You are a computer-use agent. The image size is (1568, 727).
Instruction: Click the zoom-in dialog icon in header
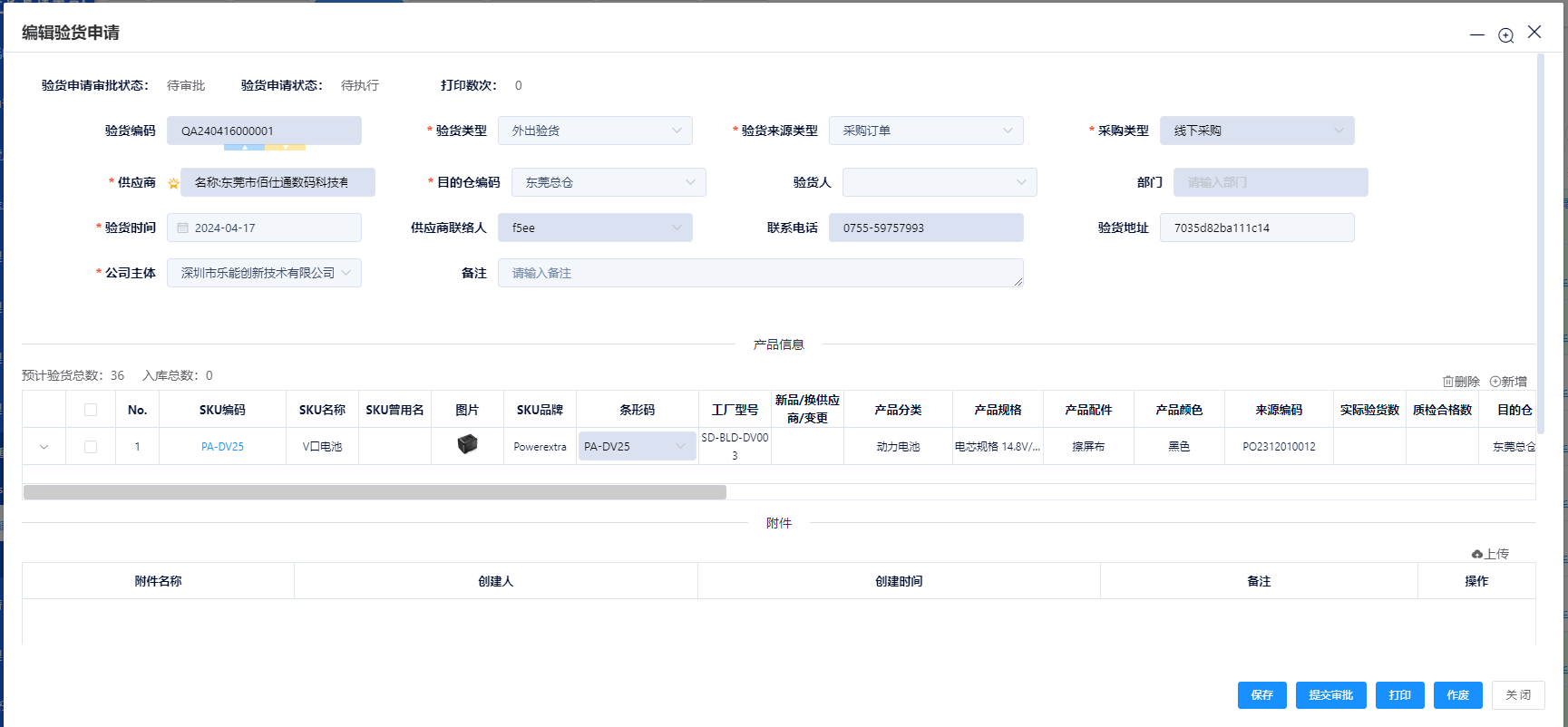point(1505,35)
